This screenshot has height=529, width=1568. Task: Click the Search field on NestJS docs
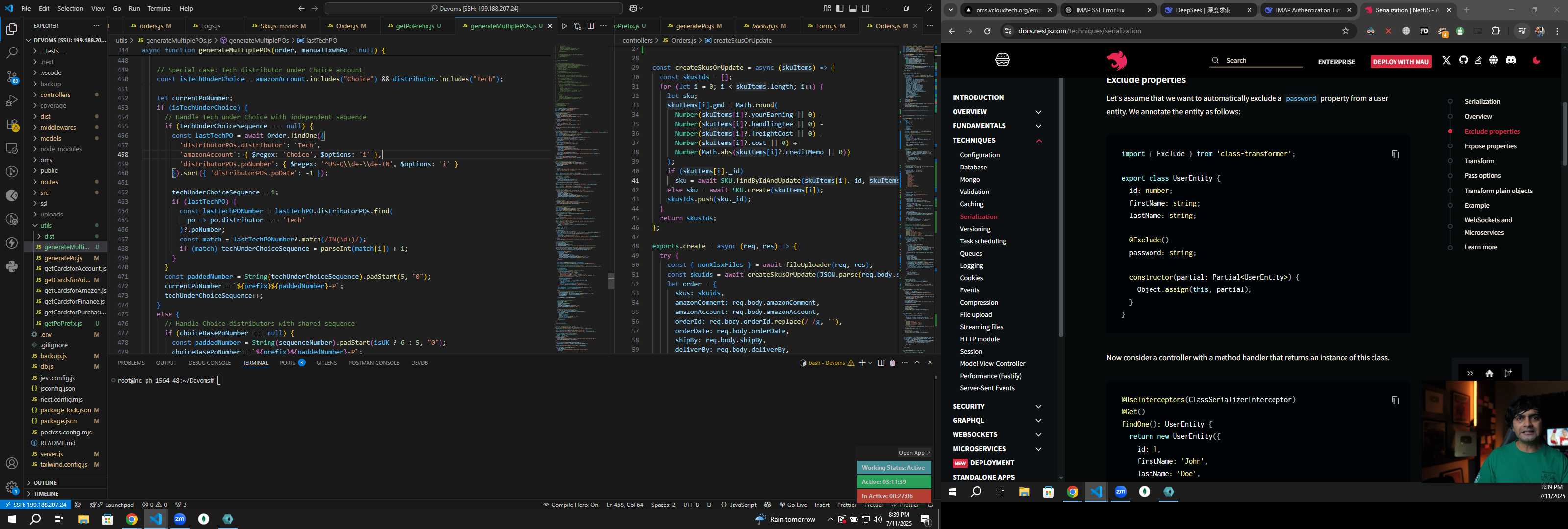click(x=1256, y=60)
